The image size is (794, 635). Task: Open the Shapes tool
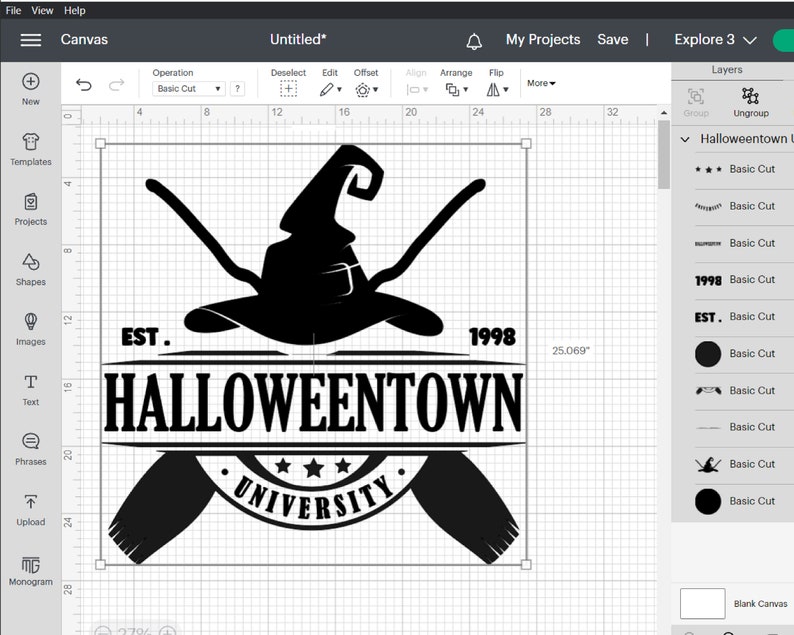(x=30, y=269)
